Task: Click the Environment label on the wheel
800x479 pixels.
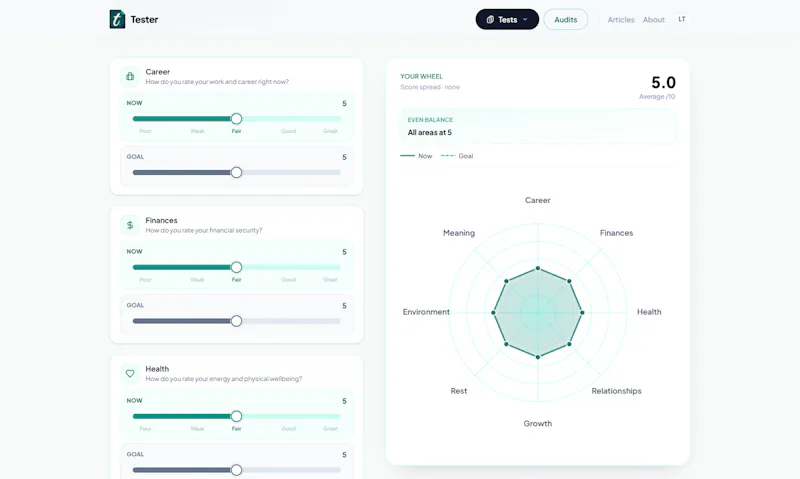Action: pyautogui.click(x=426, y=312)
